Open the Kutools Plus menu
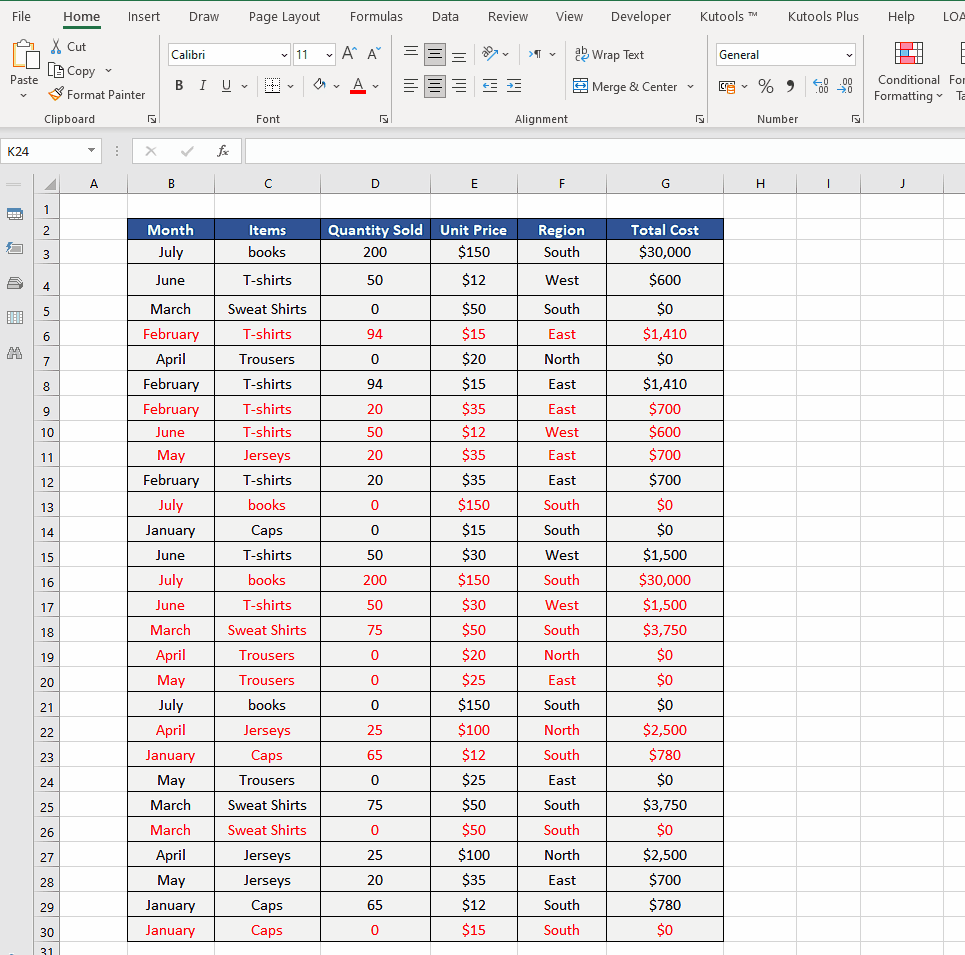Viewport: 965px width, 955px height. coord(822,16)
